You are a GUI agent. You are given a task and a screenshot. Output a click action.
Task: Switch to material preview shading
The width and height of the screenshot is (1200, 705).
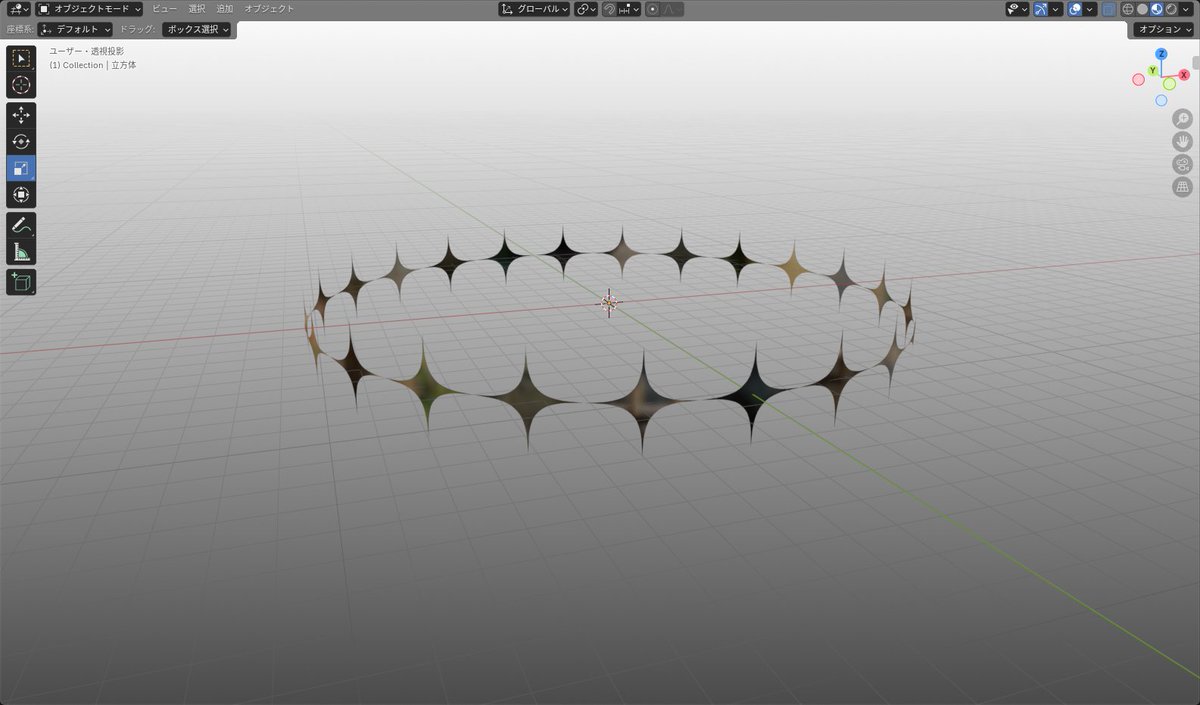1156,9
